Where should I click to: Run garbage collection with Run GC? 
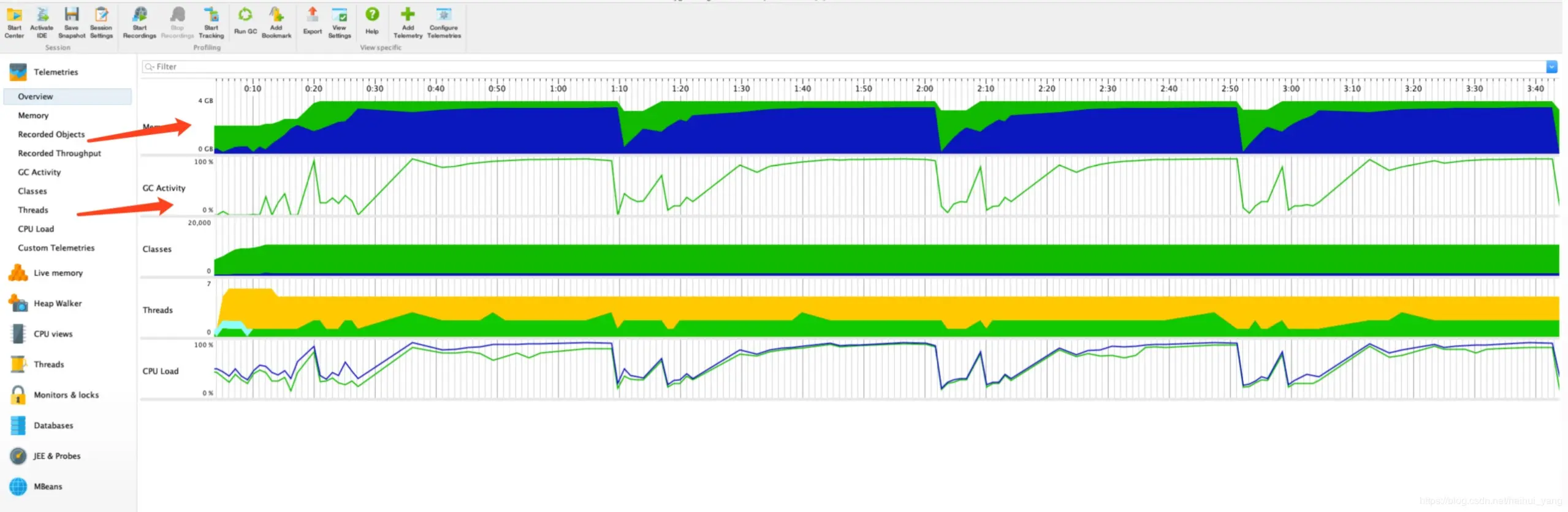point(245,20)
